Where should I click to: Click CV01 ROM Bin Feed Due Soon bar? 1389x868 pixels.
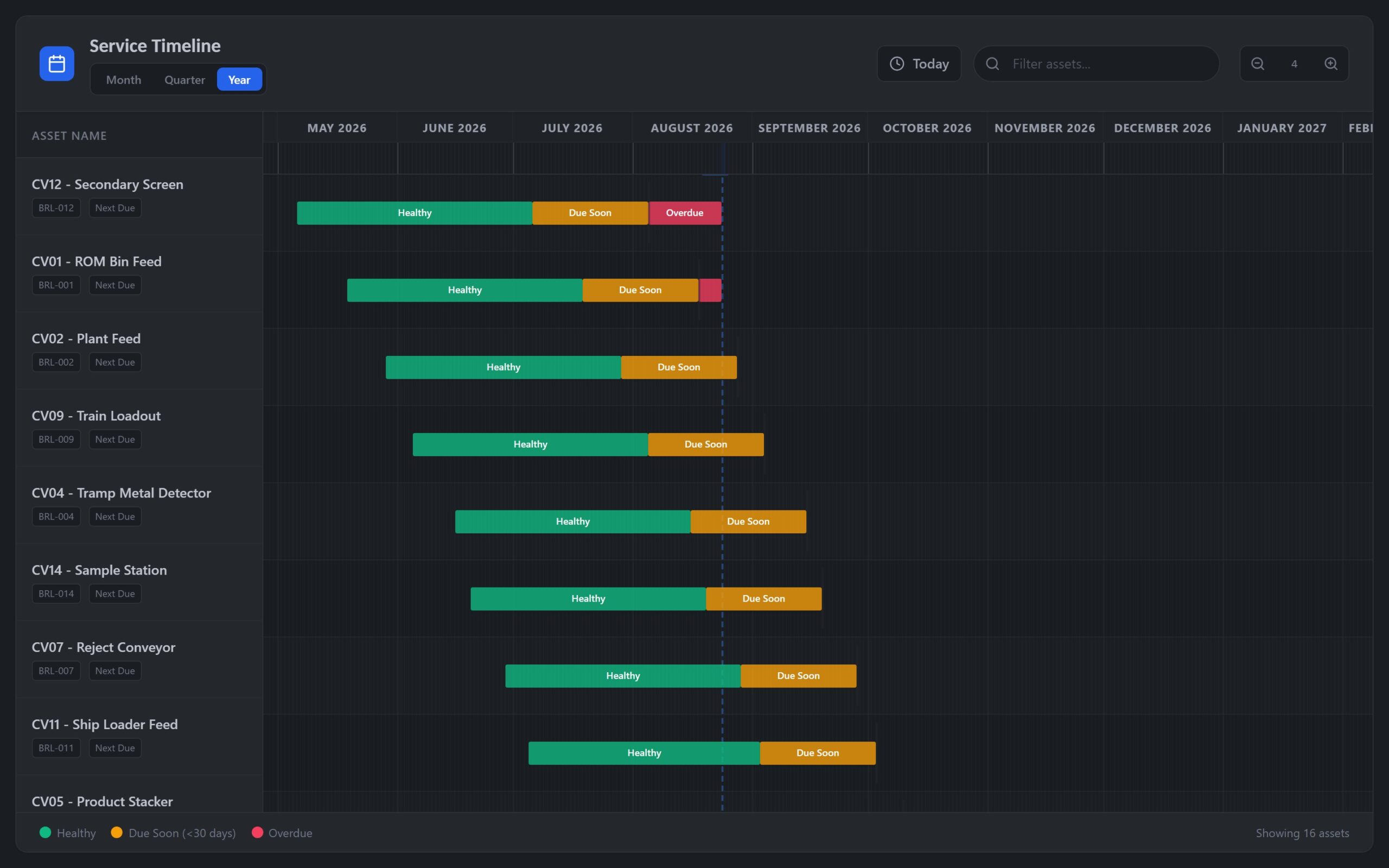[640, 290]
